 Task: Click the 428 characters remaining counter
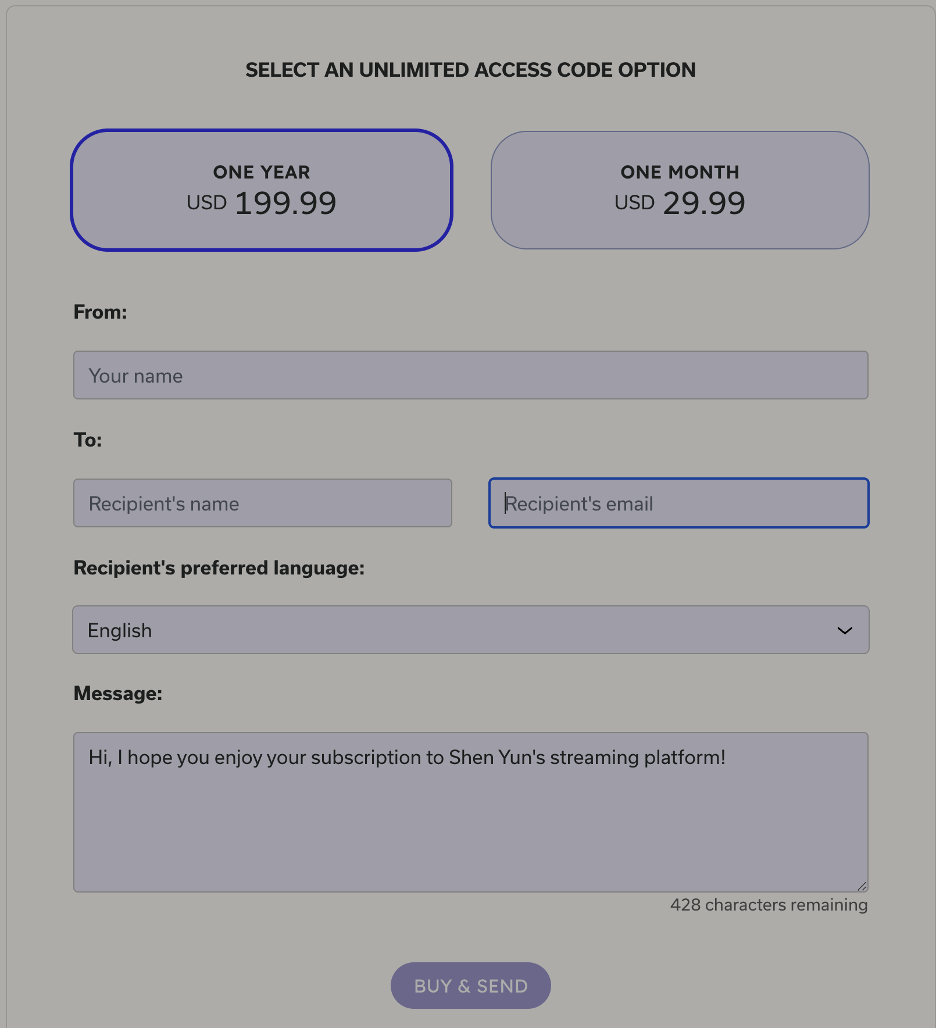click(x=768, y=905)
